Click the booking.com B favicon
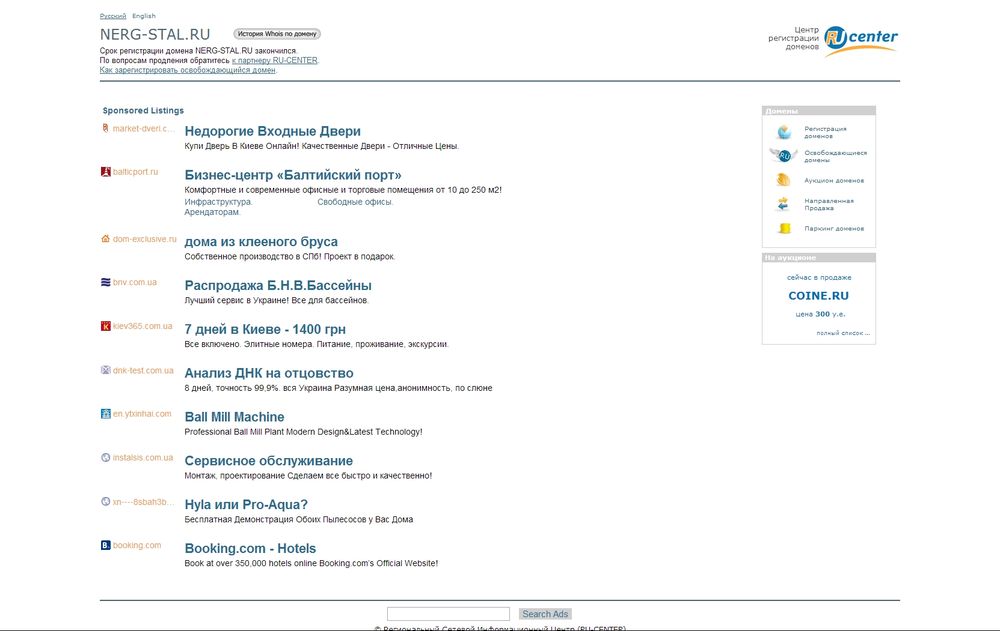The height and width of the screenshot is (631, 1000). 106,545
